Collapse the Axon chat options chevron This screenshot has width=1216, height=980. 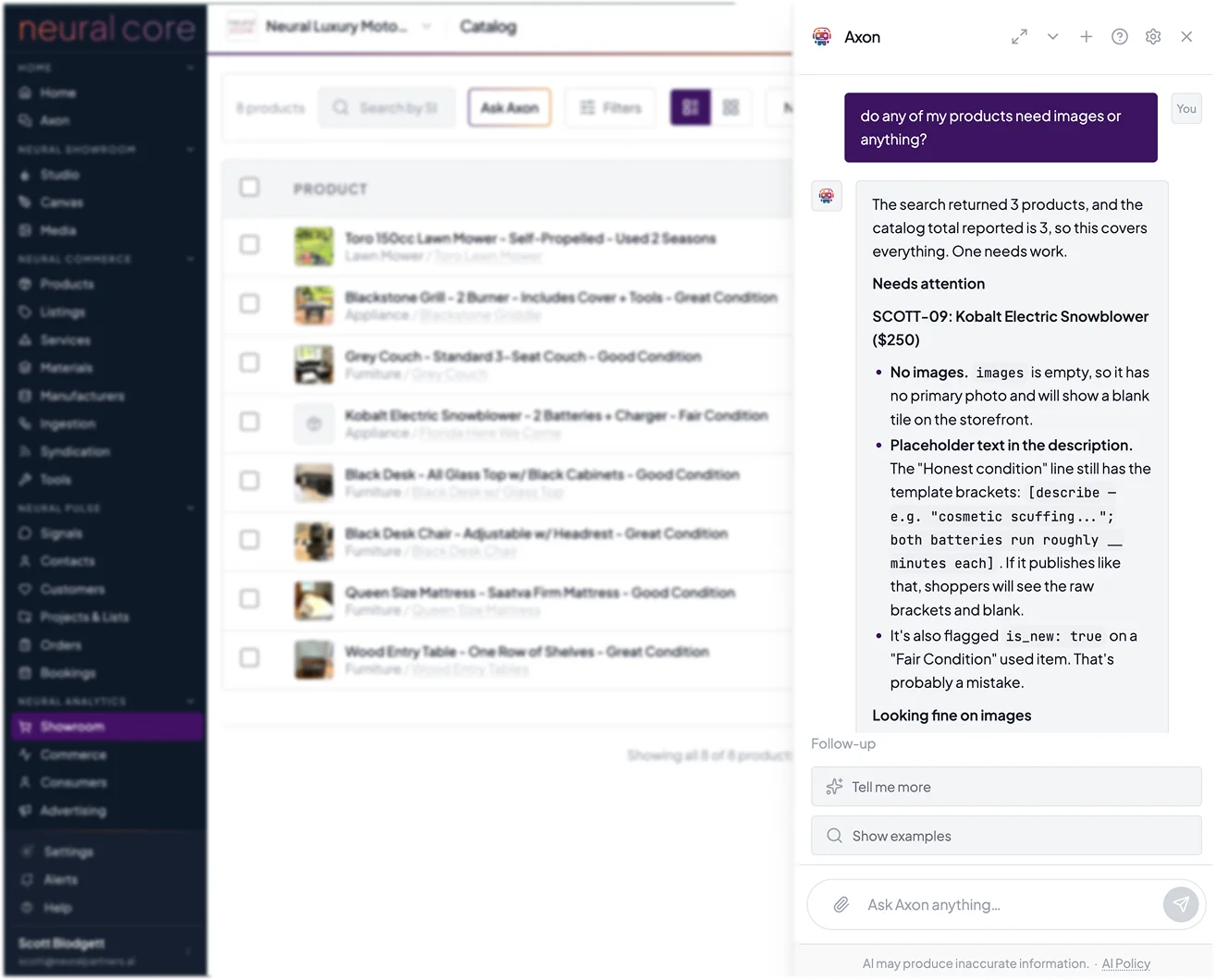1052,37
